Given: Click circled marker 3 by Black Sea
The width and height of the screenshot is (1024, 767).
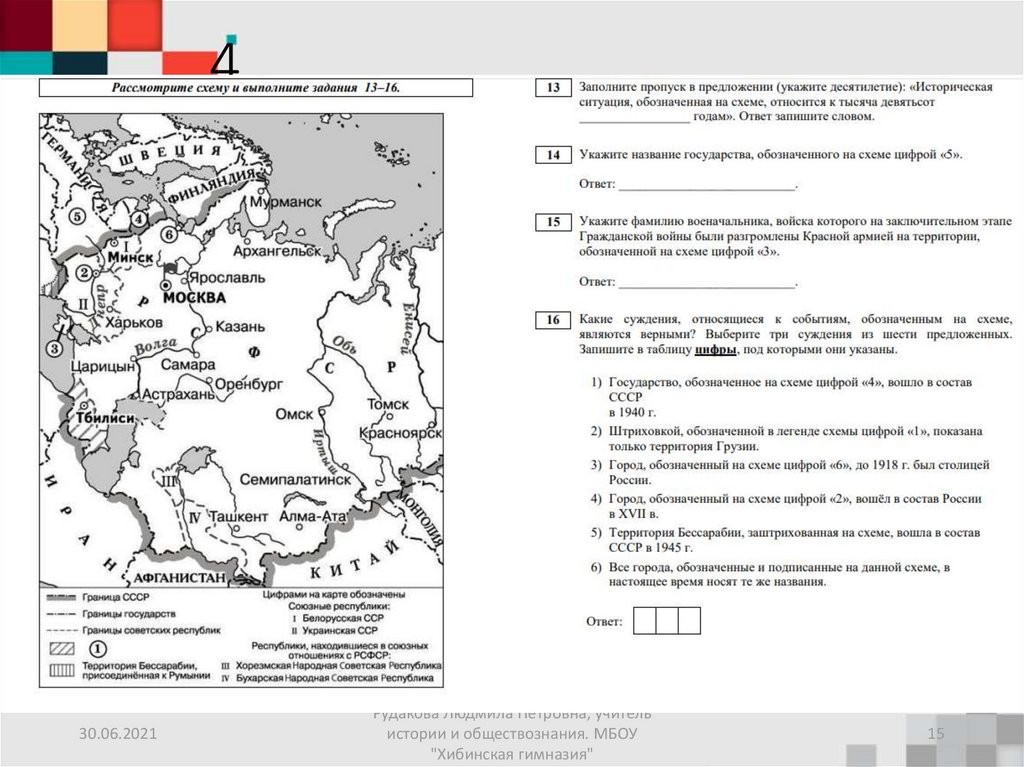Looking at the screenshot, I should [x=54, y=348].
